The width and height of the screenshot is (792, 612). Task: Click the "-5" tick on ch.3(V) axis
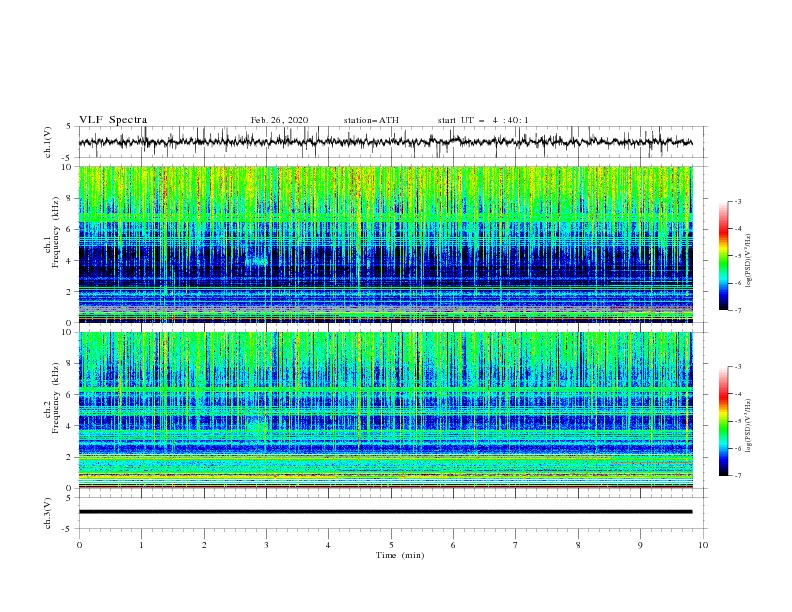pos(68,529)
